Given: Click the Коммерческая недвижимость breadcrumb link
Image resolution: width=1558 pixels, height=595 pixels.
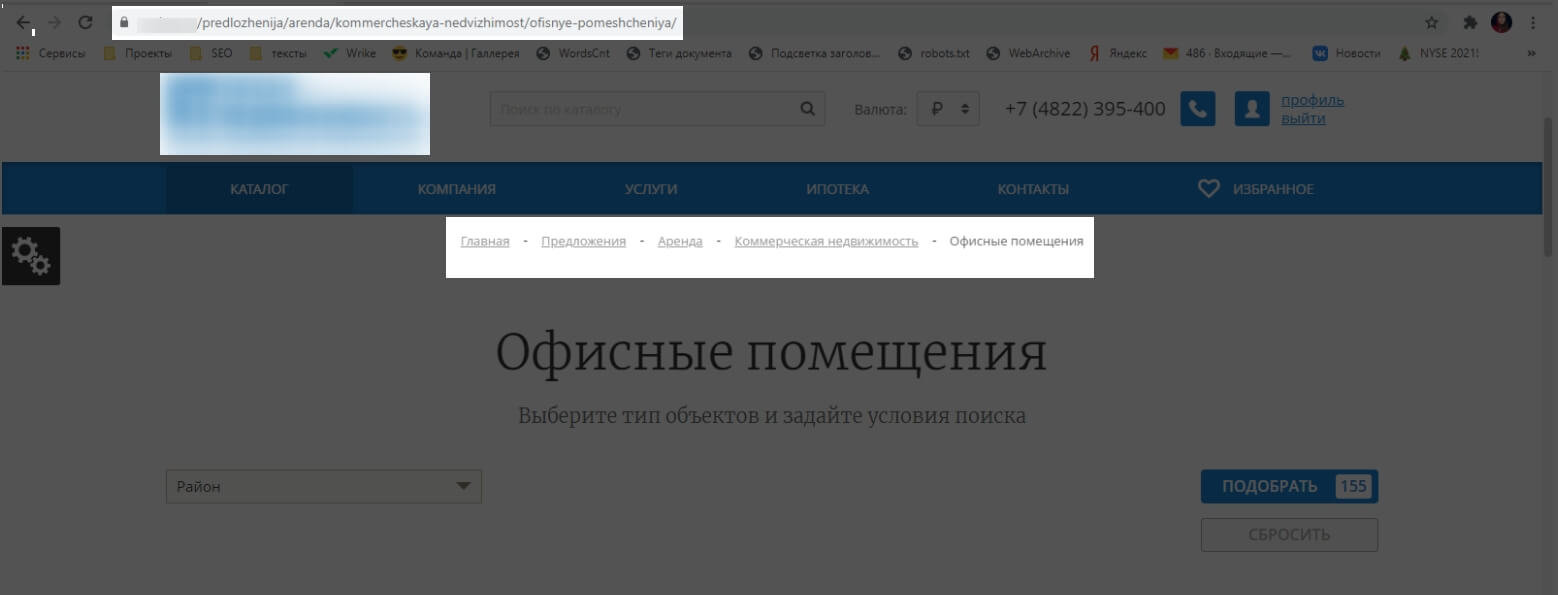Looking at the screenshot, I should coord(826,241).
